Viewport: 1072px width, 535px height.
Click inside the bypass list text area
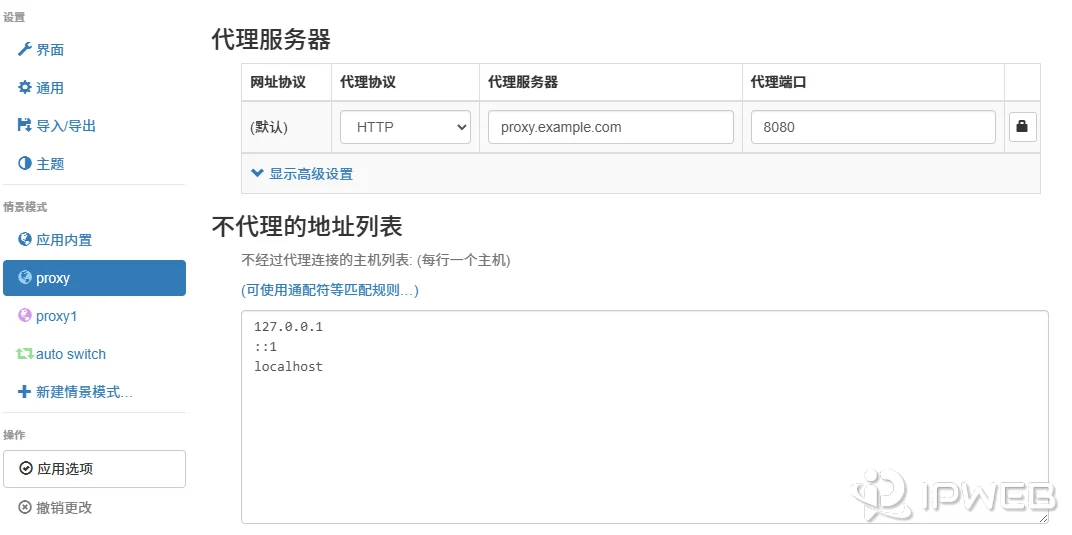pyautogui.click(x=645, y=417)
